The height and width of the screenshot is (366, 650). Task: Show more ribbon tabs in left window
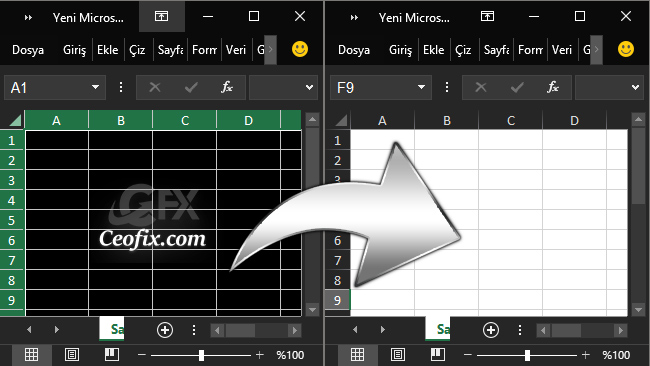click(270, 50)
